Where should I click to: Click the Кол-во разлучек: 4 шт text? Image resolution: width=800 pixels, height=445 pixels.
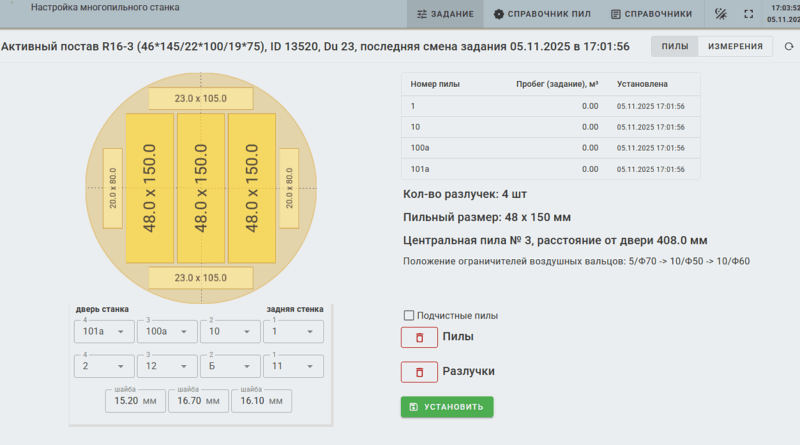(x=465, y=194)
